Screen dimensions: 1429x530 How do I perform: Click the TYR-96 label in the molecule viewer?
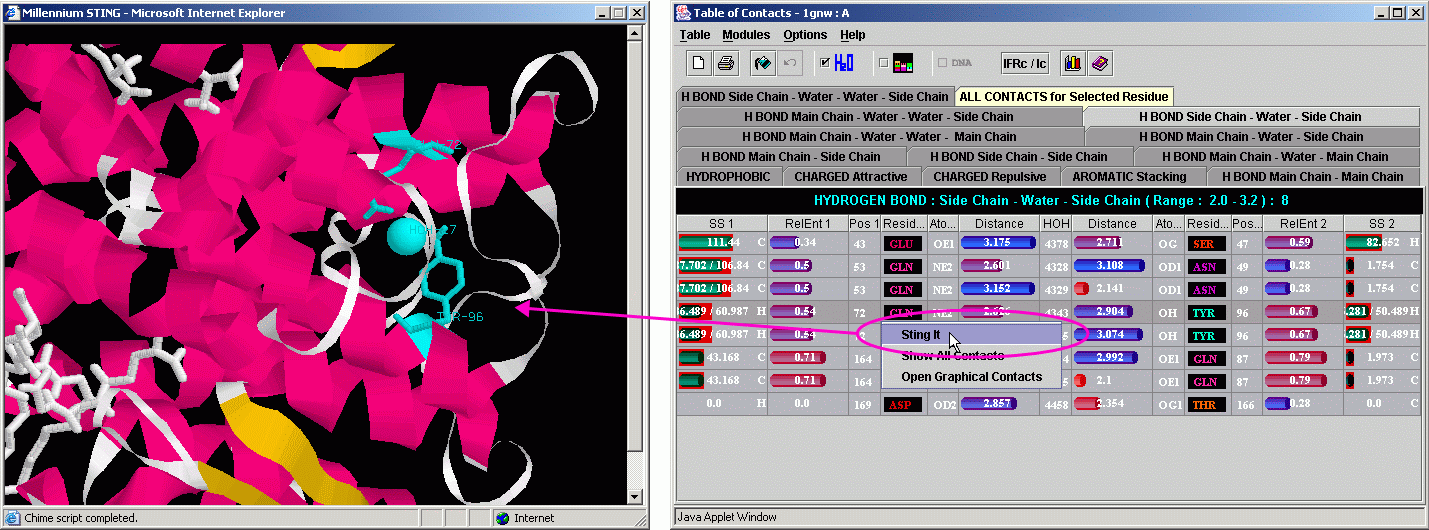[x=460, y=317]
